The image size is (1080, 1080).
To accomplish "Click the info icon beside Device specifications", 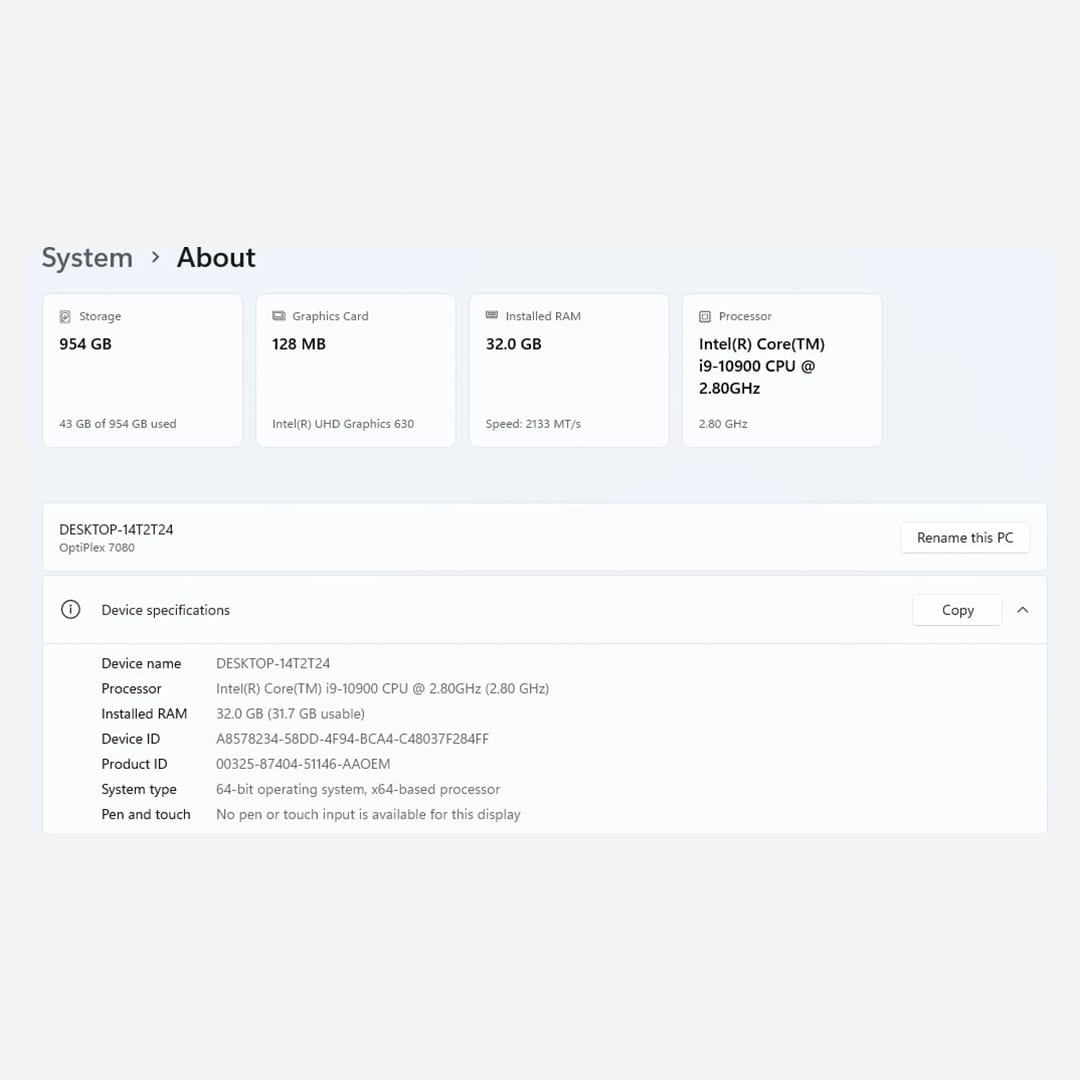I will coord(70,610).
